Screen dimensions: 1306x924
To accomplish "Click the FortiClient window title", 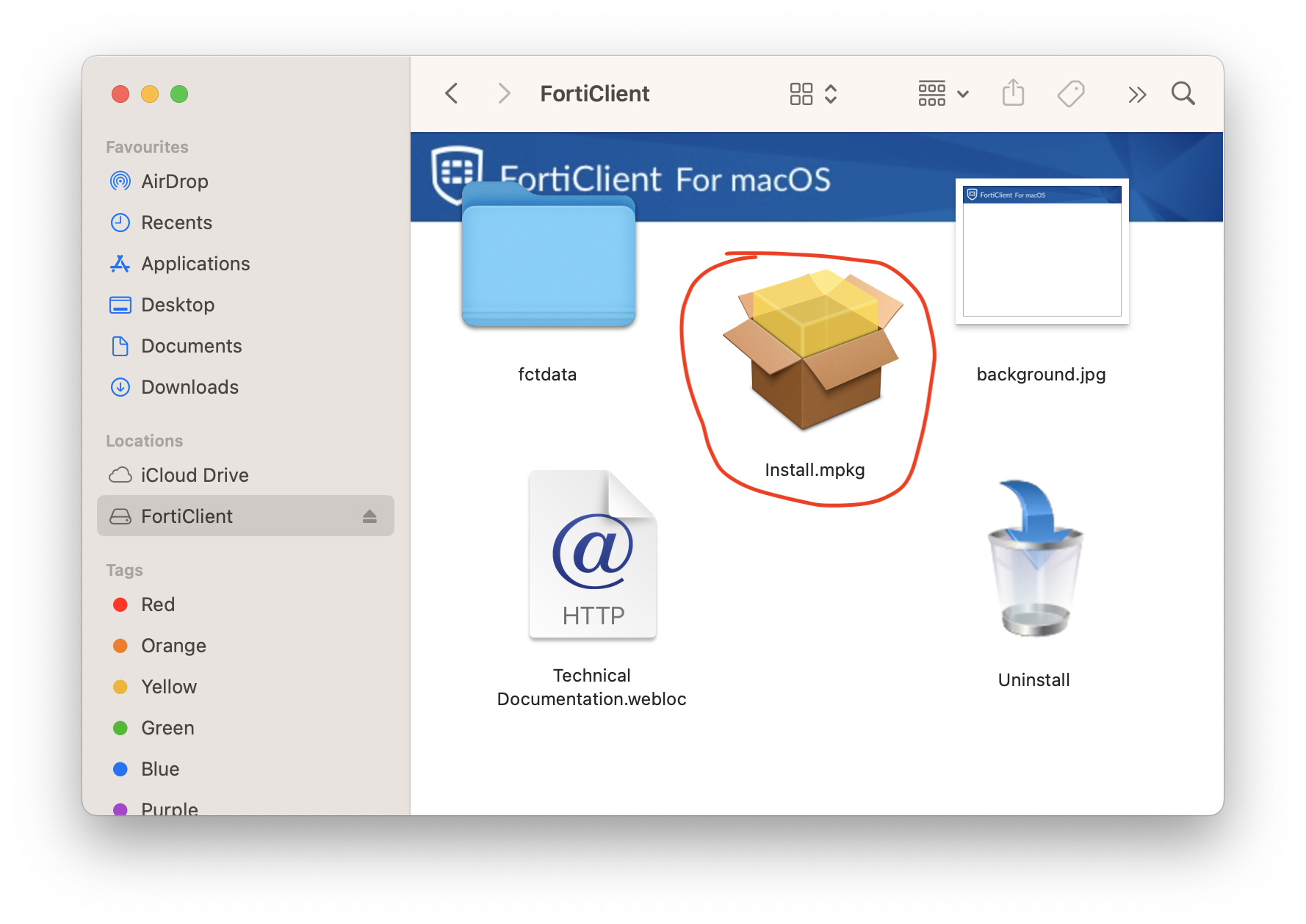I will [595, 94].
